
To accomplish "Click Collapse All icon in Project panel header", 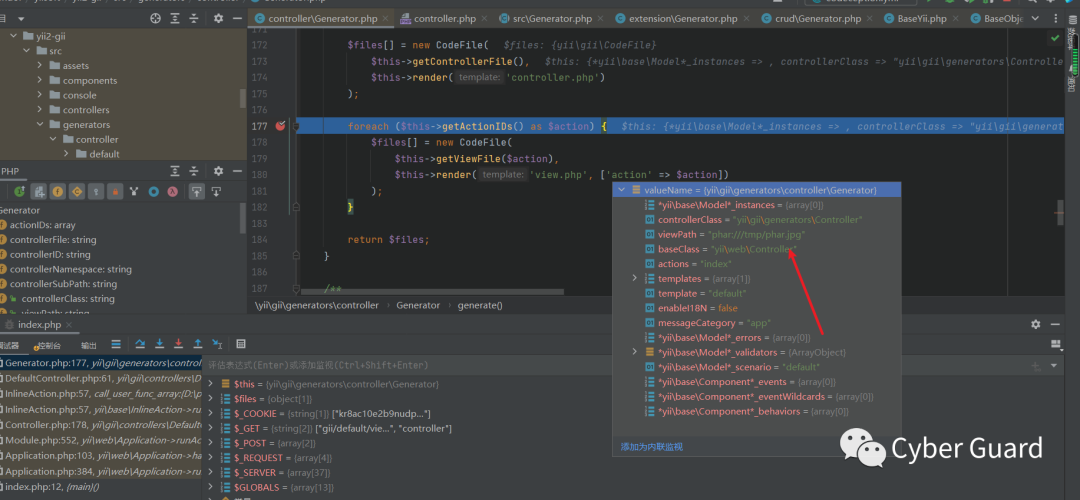I will (195, 19).
